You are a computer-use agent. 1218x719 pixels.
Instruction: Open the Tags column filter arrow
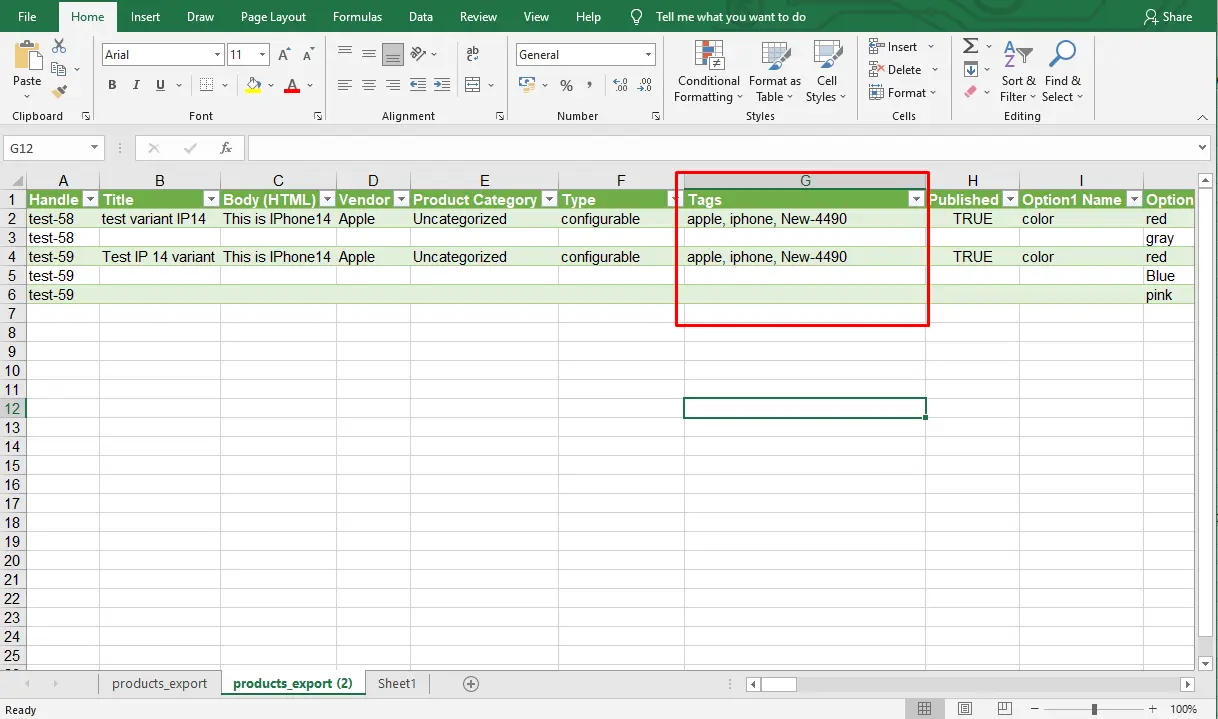[916, 199]
